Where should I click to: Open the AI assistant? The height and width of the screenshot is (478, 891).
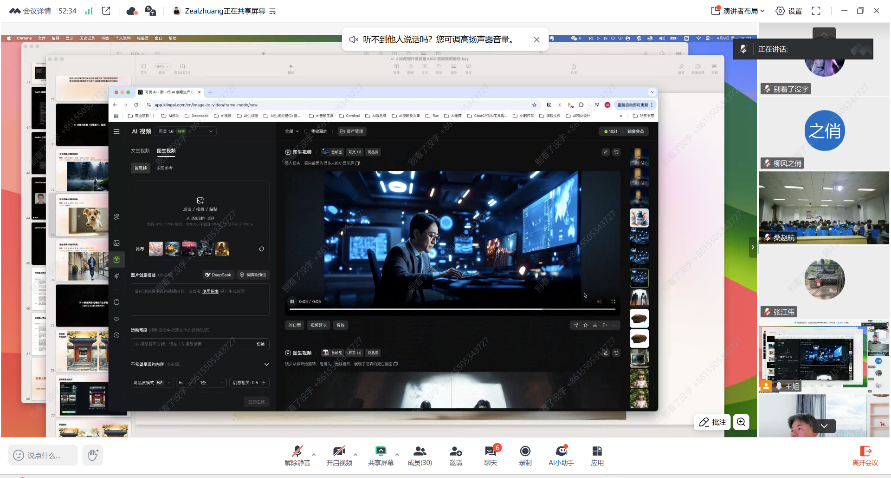pyautogui.click(x=561, y=453)
